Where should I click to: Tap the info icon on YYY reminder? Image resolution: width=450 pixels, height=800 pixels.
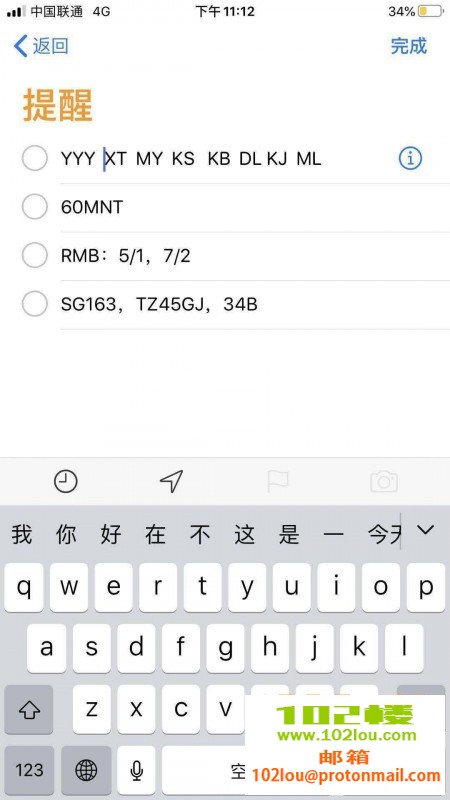tap(410, 159)
